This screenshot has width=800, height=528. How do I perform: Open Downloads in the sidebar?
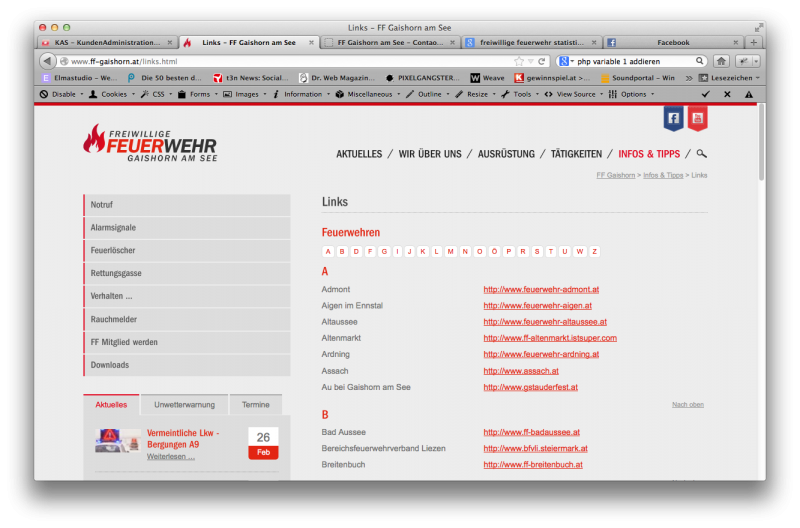(x=187, y=365)
